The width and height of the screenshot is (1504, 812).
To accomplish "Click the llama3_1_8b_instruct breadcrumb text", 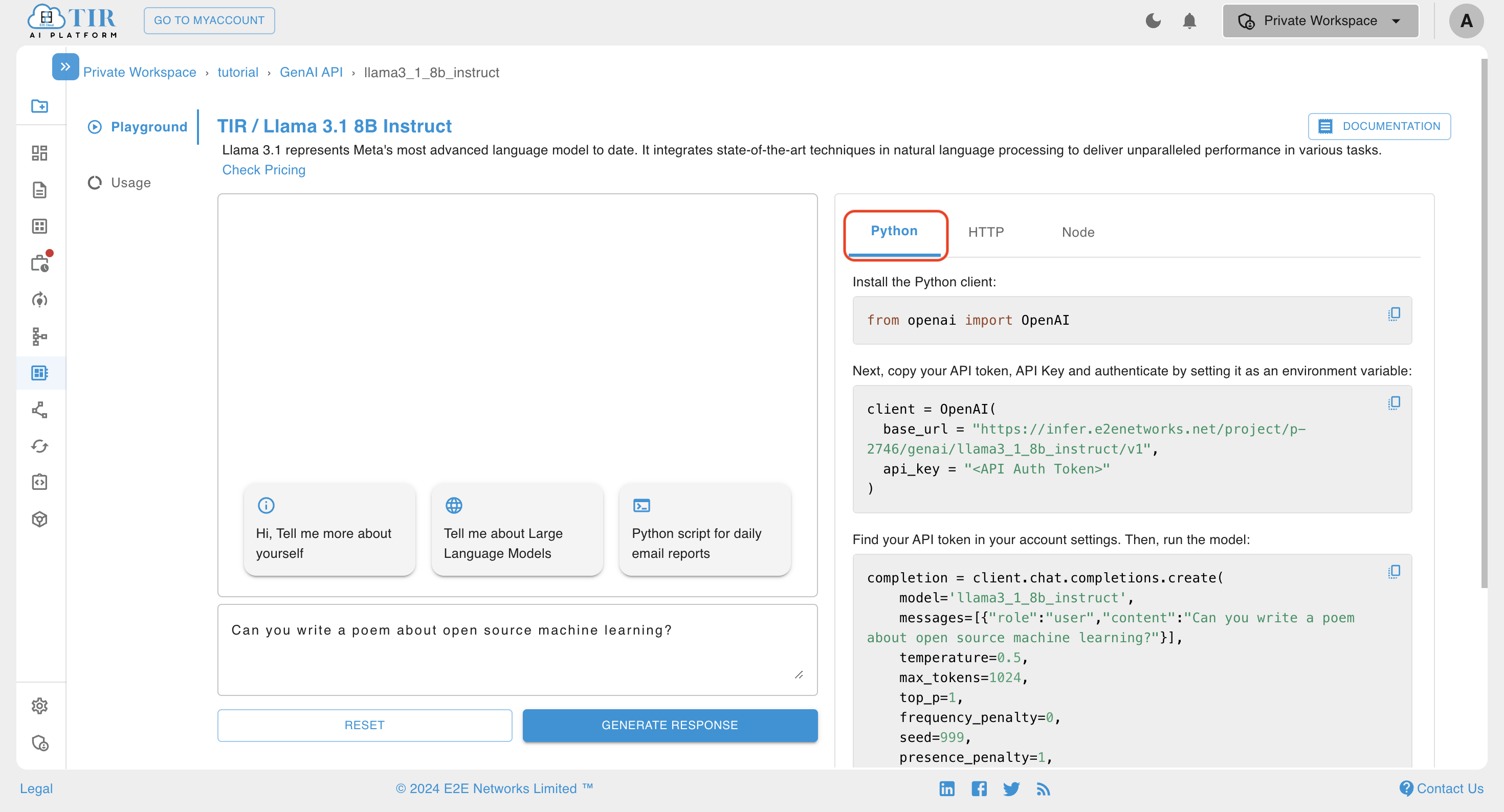I will (x=431, y=73).
